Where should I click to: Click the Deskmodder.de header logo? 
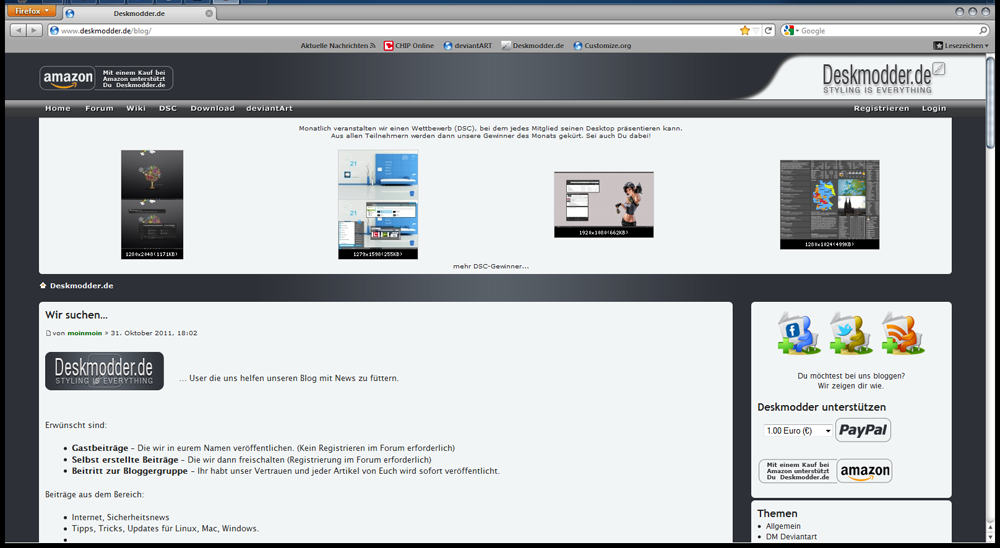(883, 78)
